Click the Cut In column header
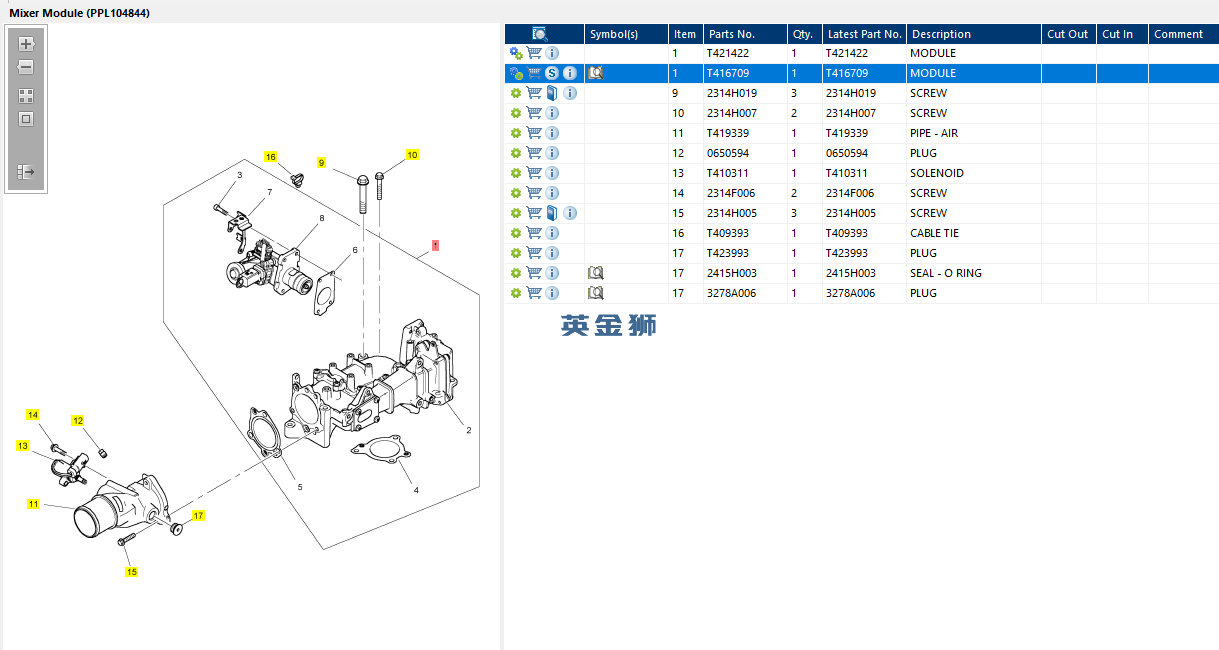Screen dimensions: 1219x650 click(1122, 34)
